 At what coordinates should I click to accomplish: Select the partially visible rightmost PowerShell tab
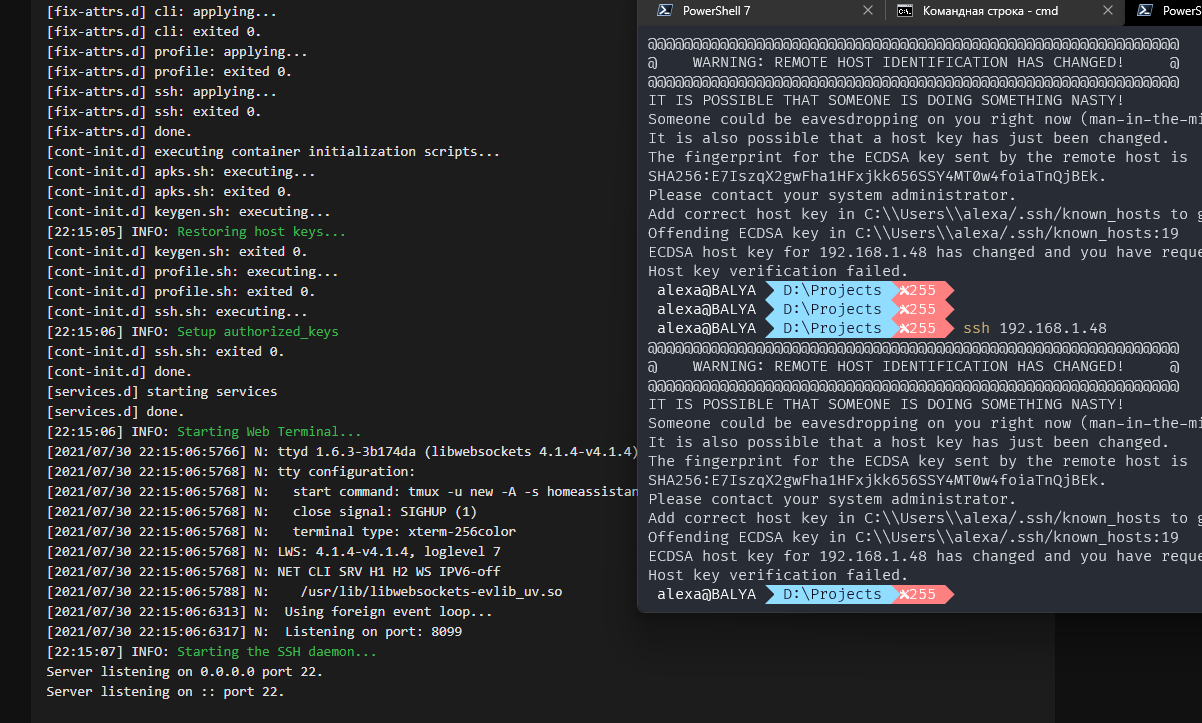(x=1180, y=11)
